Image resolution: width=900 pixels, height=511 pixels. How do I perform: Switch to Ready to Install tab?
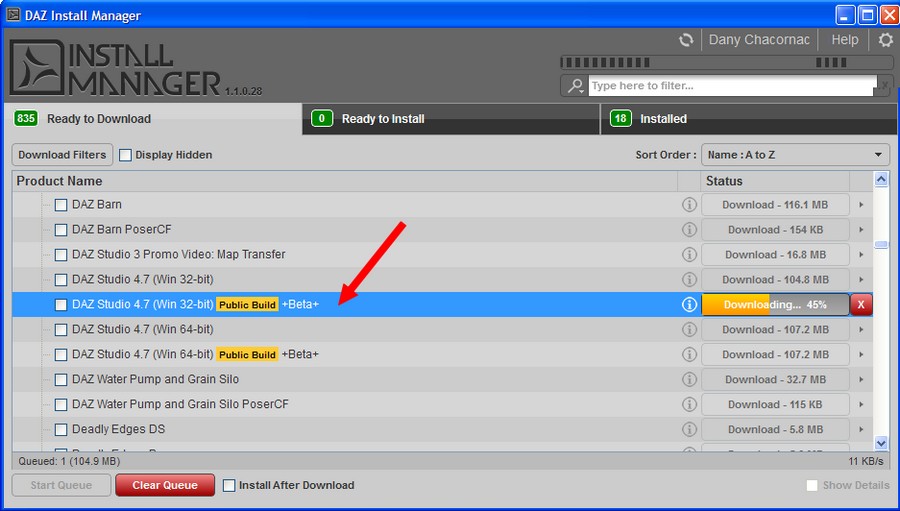pyautogui.click(x=451, y=119)
